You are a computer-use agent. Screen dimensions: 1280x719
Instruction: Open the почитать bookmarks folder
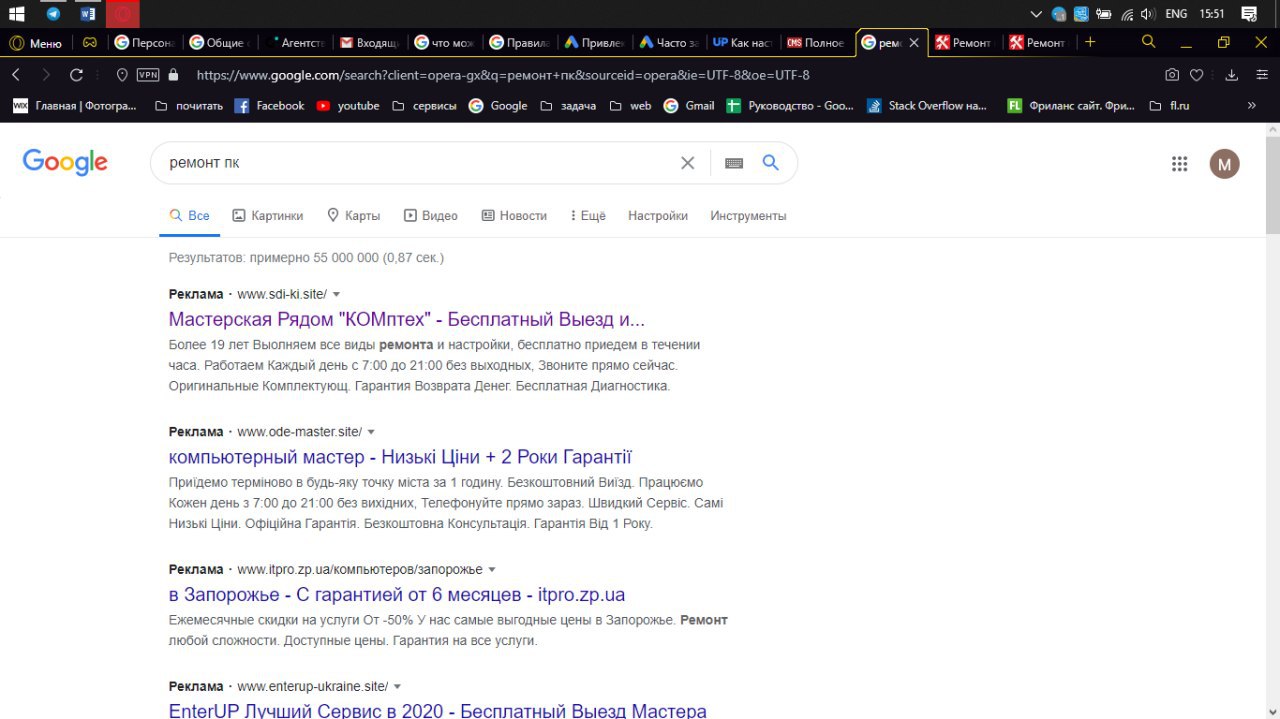[x=189, y=105]
